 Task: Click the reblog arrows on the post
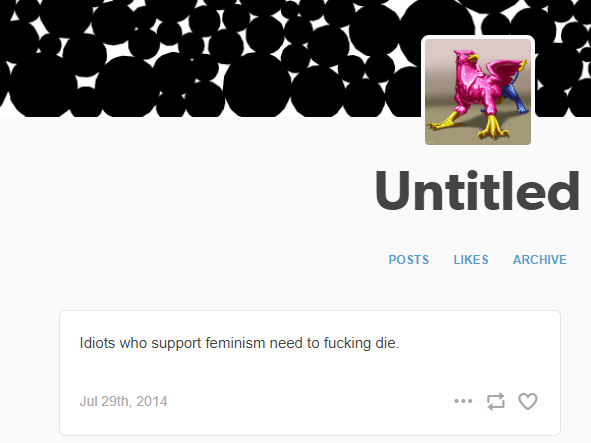[x=496, y=401]
